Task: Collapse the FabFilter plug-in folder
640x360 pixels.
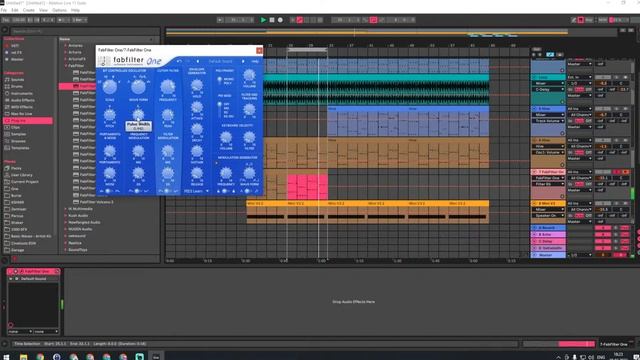Action: coord(65,66)
